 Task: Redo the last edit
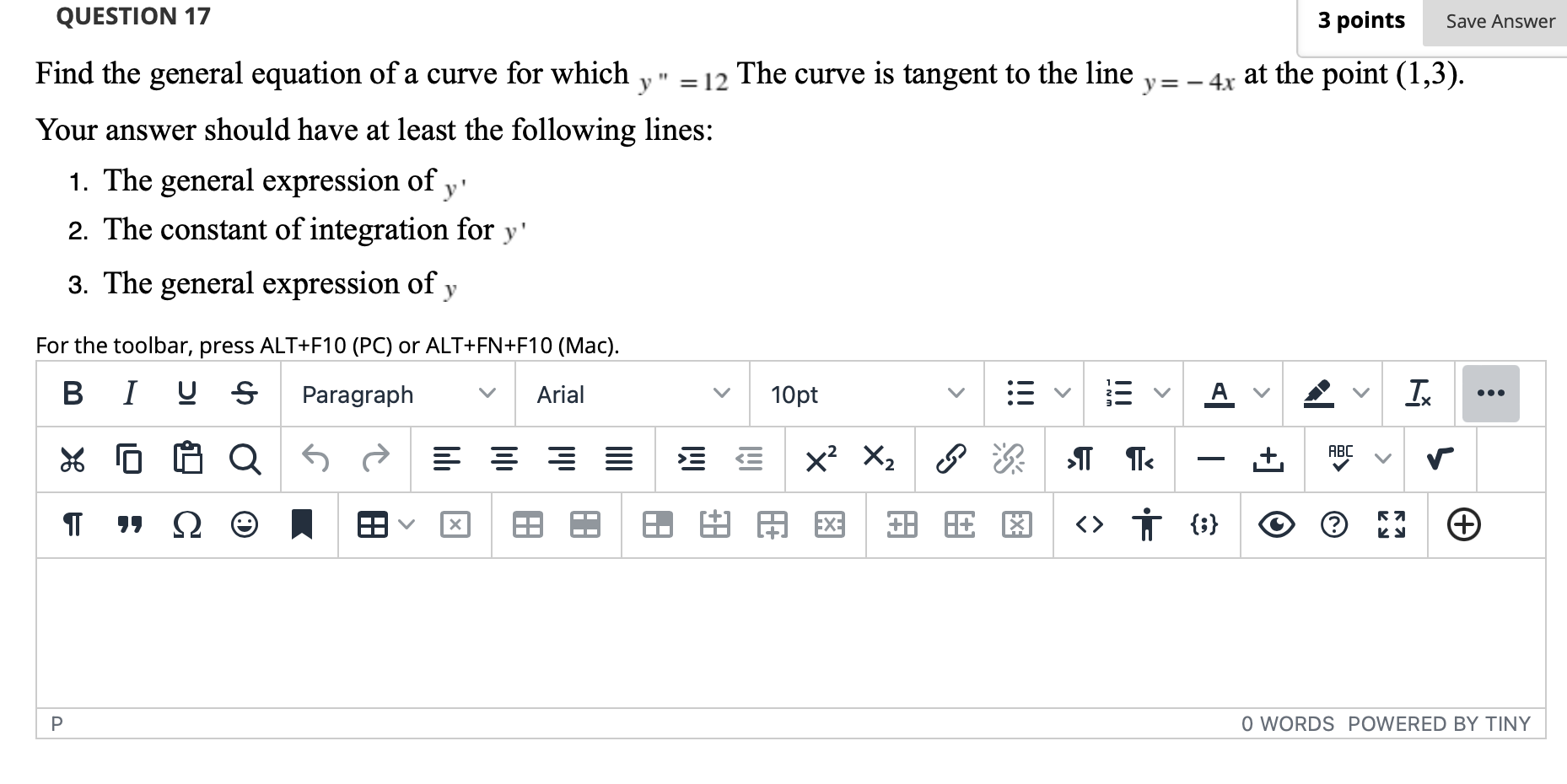[x=374, y=459]
